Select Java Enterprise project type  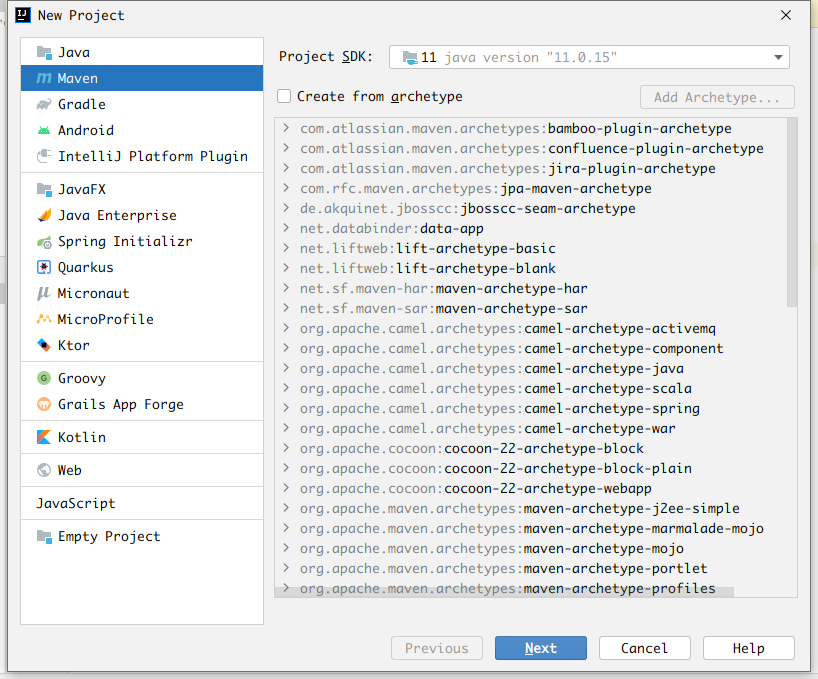click(116, 215)
